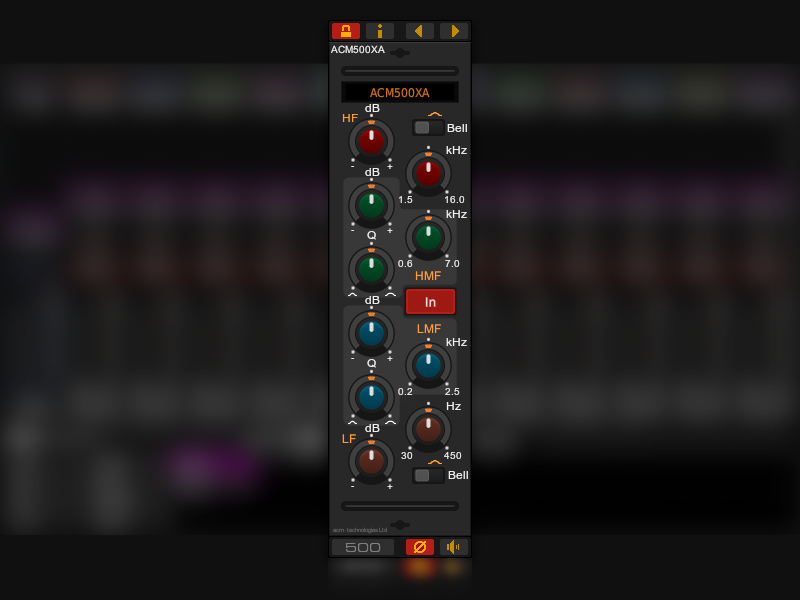Click the speaker monitor icon
Screen dimensions: 800x600
(x=454, y=547)
